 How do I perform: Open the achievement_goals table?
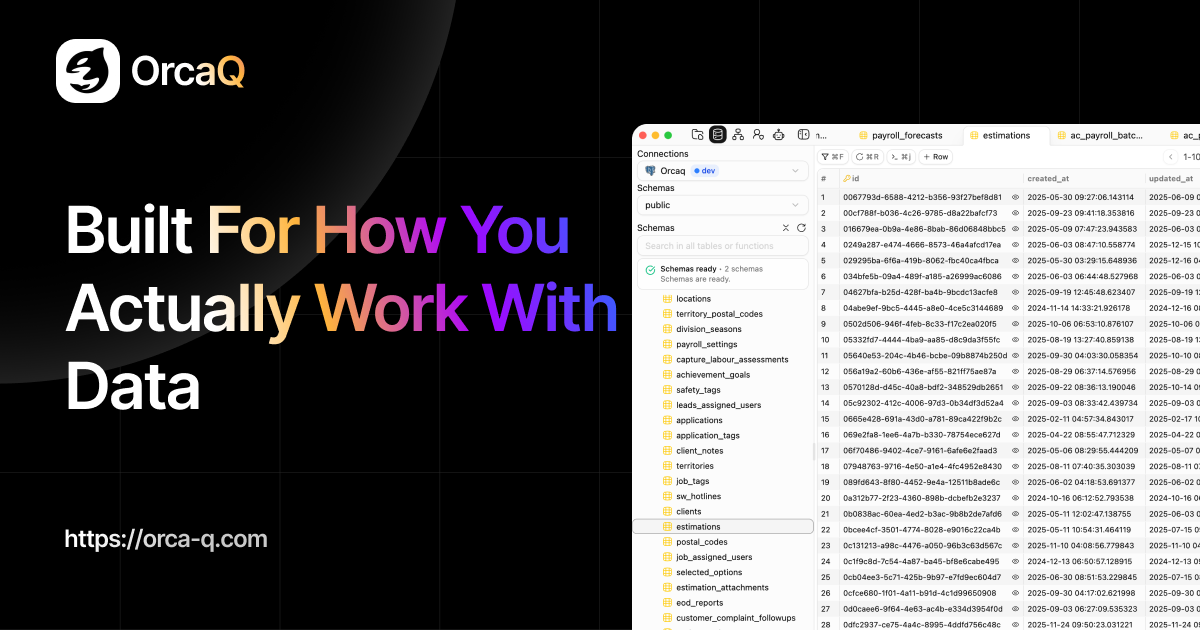pyautogui.click(x=713, y=375)
